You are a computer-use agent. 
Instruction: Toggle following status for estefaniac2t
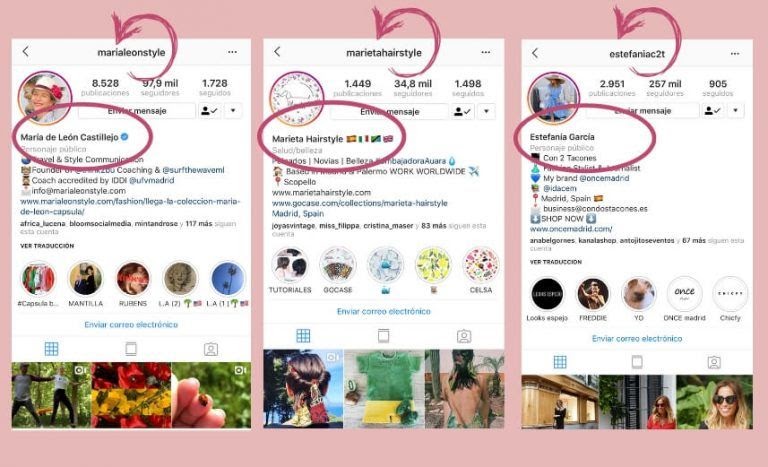tap(713, 111)
